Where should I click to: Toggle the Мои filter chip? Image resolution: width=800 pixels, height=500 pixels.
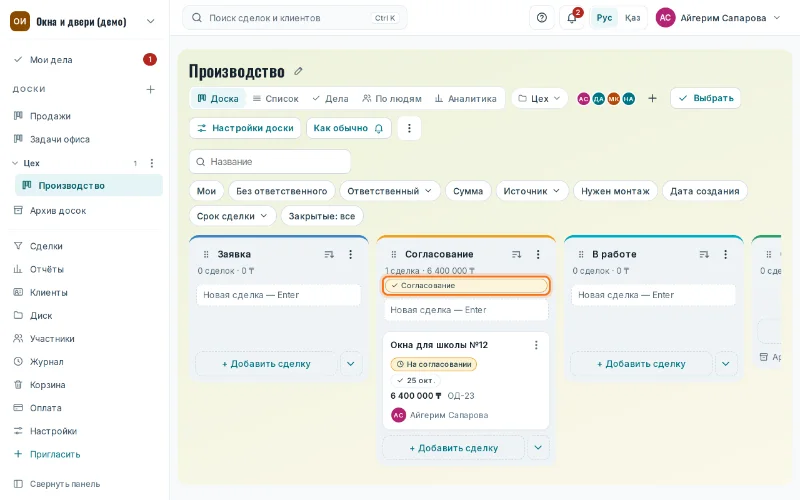[x=206, y=191]
